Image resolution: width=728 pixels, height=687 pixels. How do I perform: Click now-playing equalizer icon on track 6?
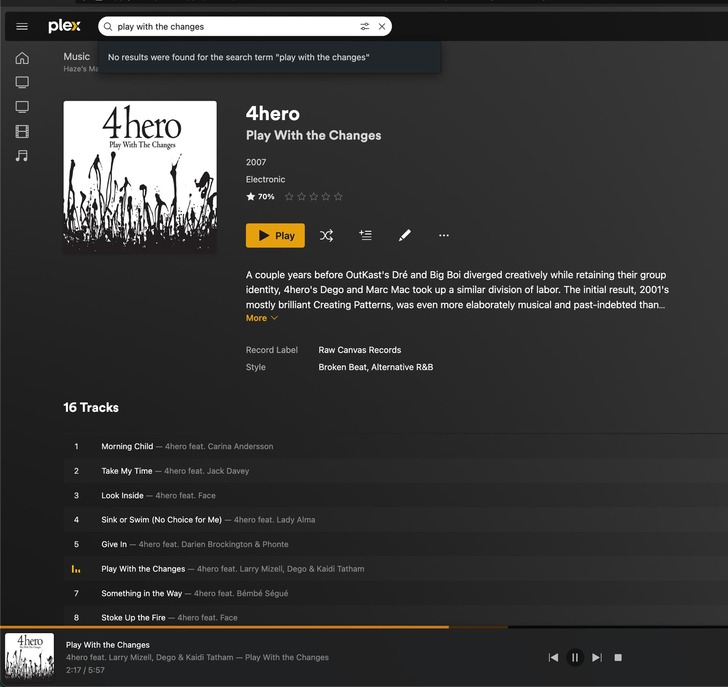click(x=76, y=569)
